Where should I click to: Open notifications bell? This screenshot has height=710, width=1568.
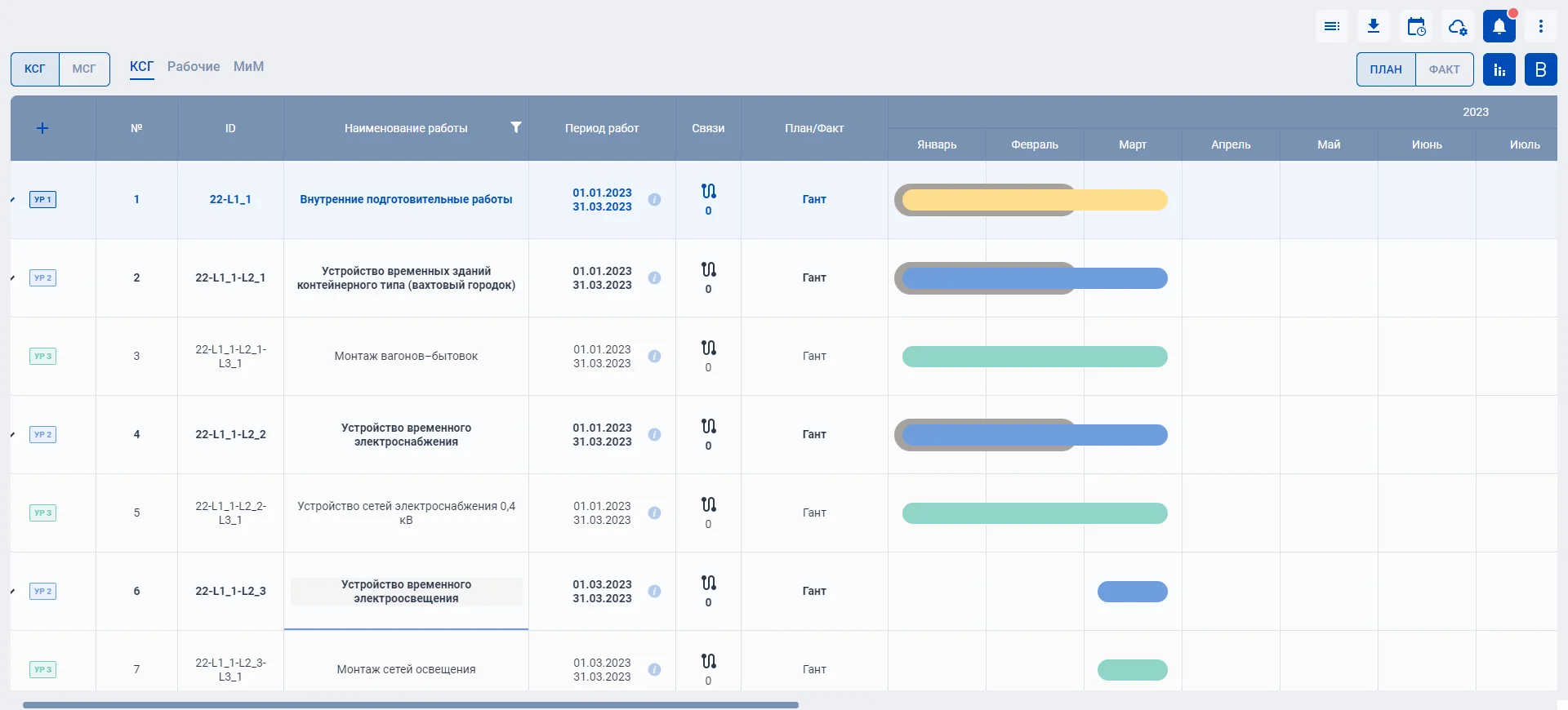click(1499, 27)
